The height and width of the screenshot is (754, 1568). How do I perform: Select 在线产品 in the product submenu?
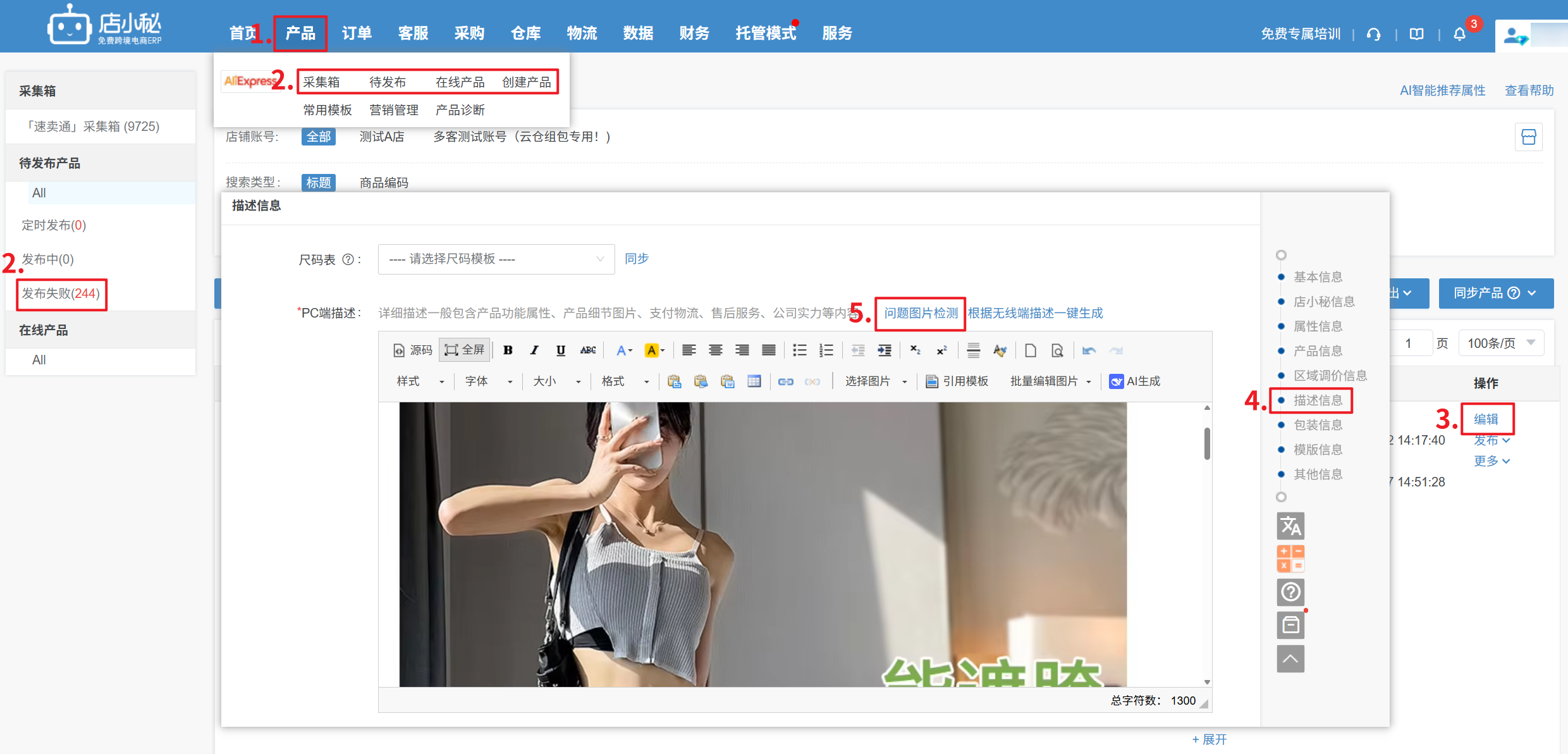(x=460, y=82)
